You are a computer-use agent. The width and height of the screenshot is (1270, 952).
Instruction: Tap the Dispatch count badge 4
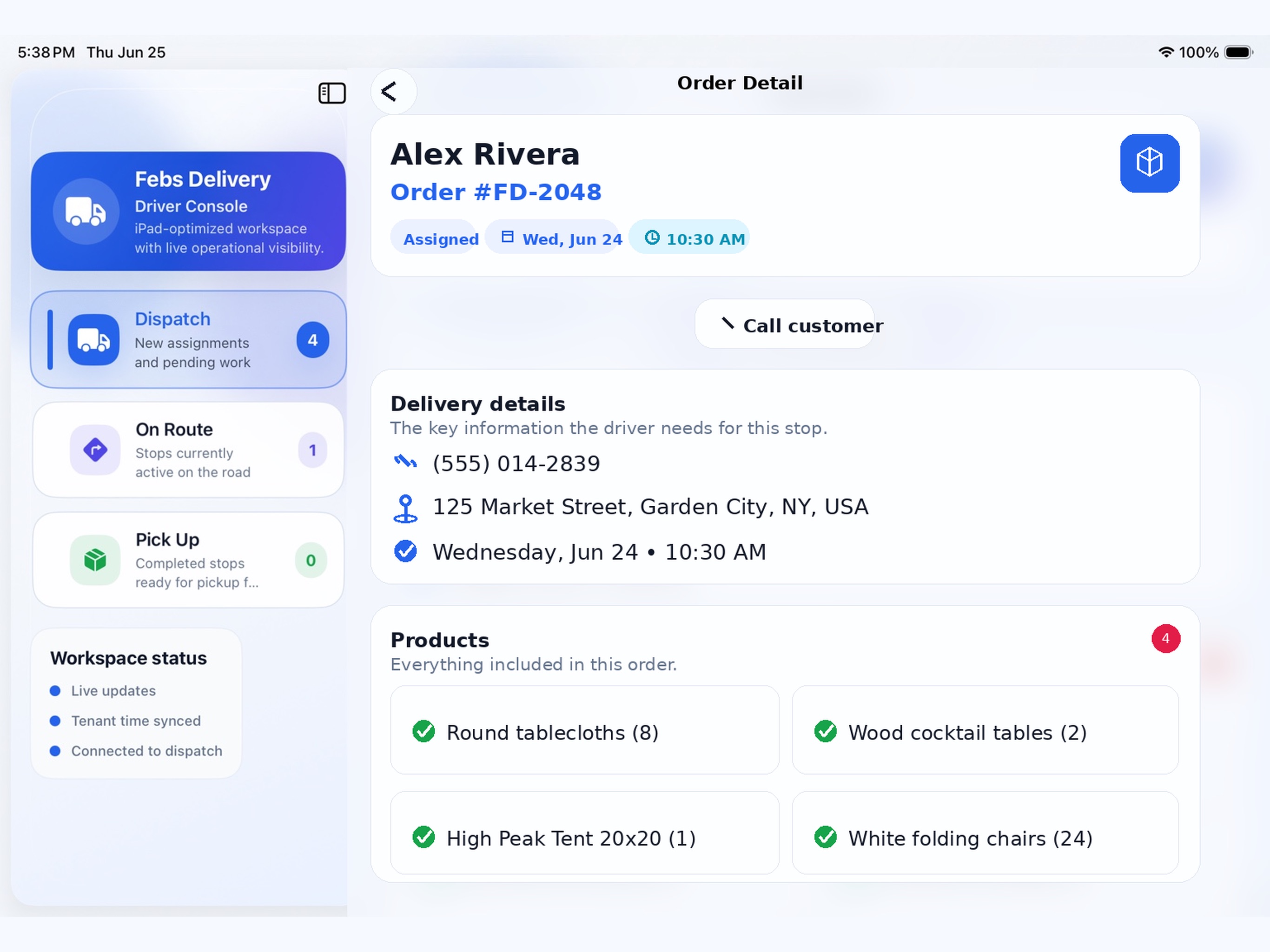(x=312, y=340)
